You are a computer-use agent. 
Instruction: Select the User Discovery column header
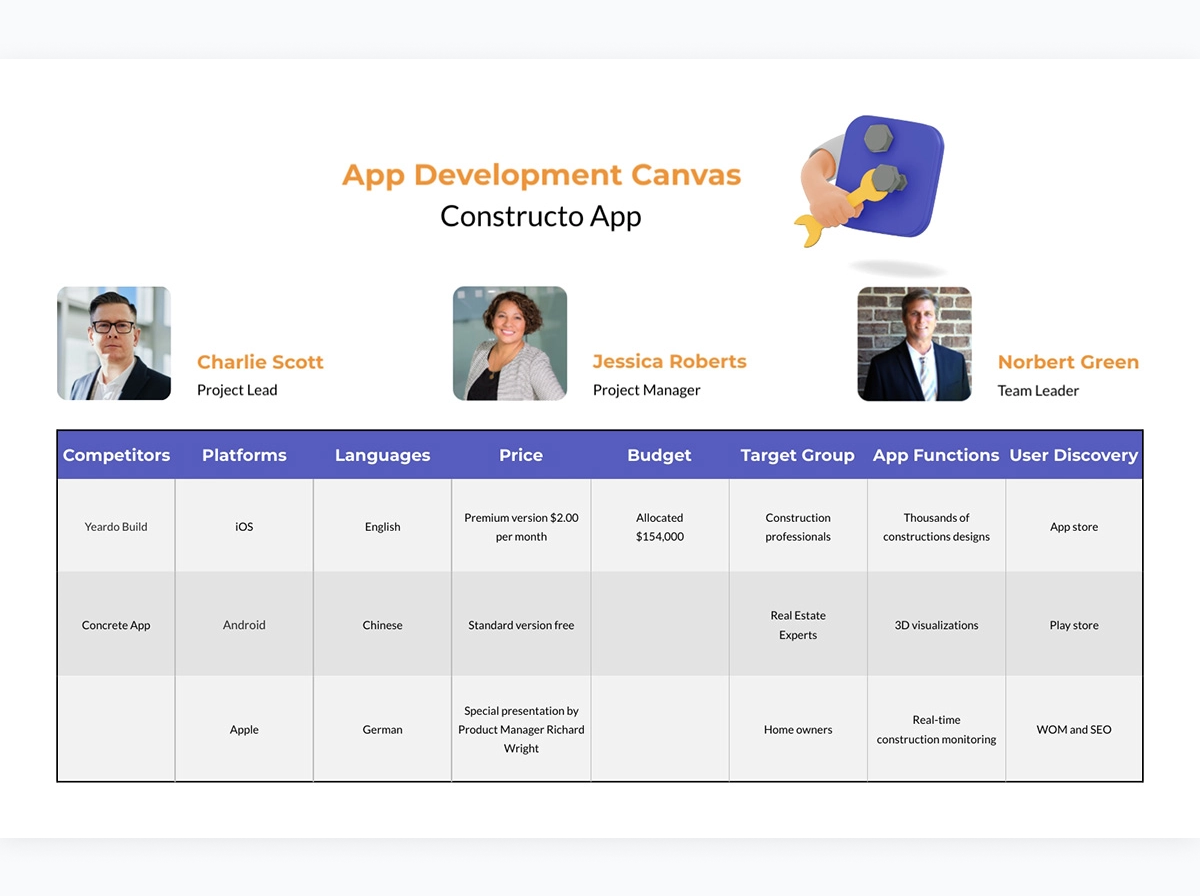click(1074, 455)
